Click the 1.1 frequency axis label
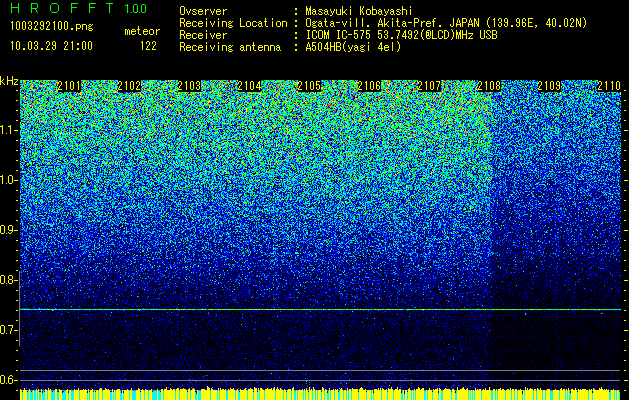Screen dimensions: 629x400 click(8, 130)
